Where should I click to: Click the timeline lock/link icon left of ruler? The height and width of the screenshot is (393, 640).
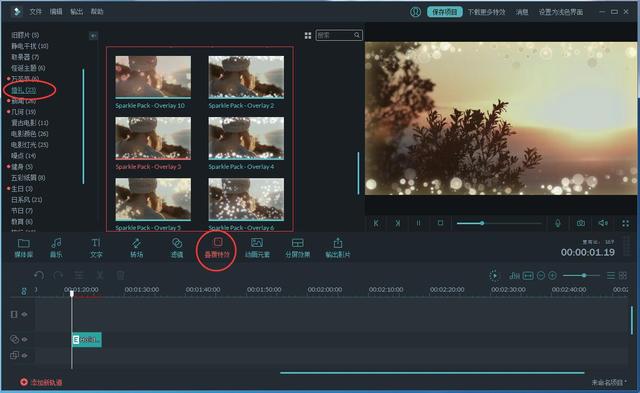[x=24, y=291]
